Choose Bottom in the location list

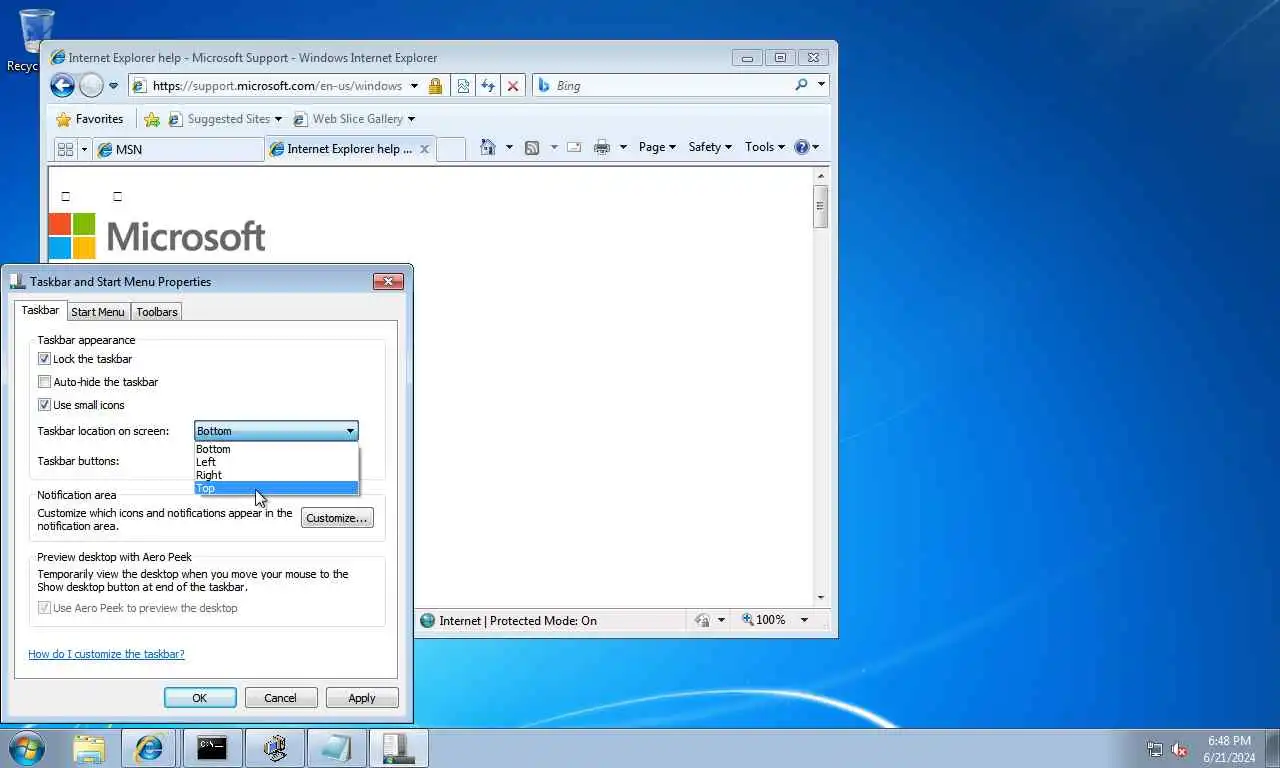[276, 449]
